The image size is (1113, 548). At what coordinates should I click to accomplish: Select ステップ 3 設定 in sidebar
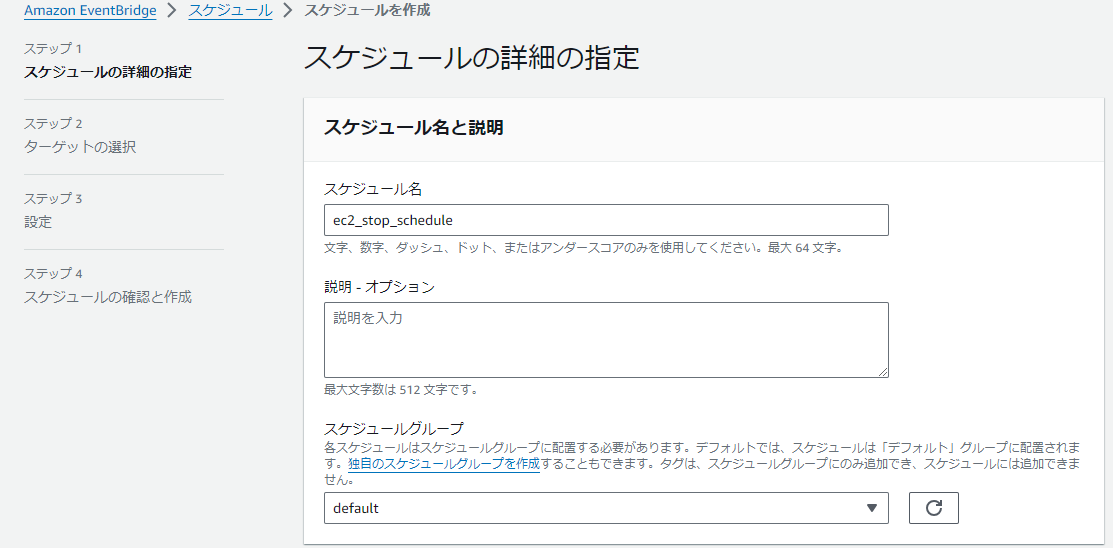pyautogui.click(x=53, y=211)
